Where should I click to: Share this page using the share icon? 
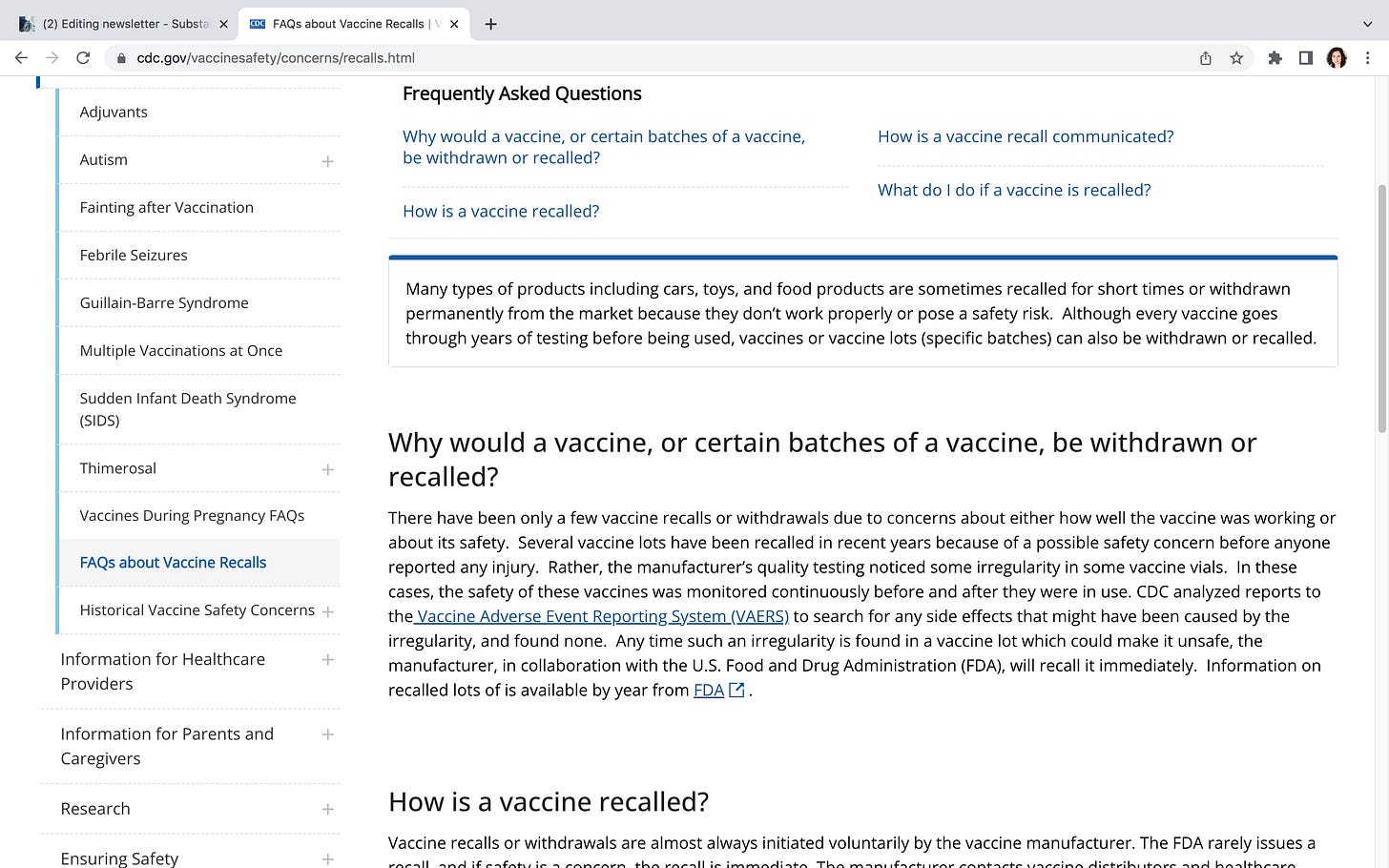click(x=1206, y=58)
